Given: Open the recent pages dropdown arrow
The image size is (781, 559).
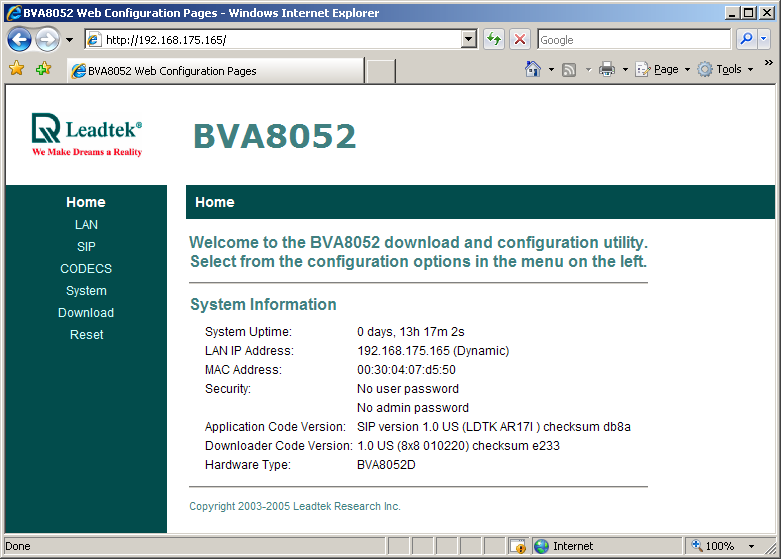Looking at the screenshot, I should [x=69, y=40].
